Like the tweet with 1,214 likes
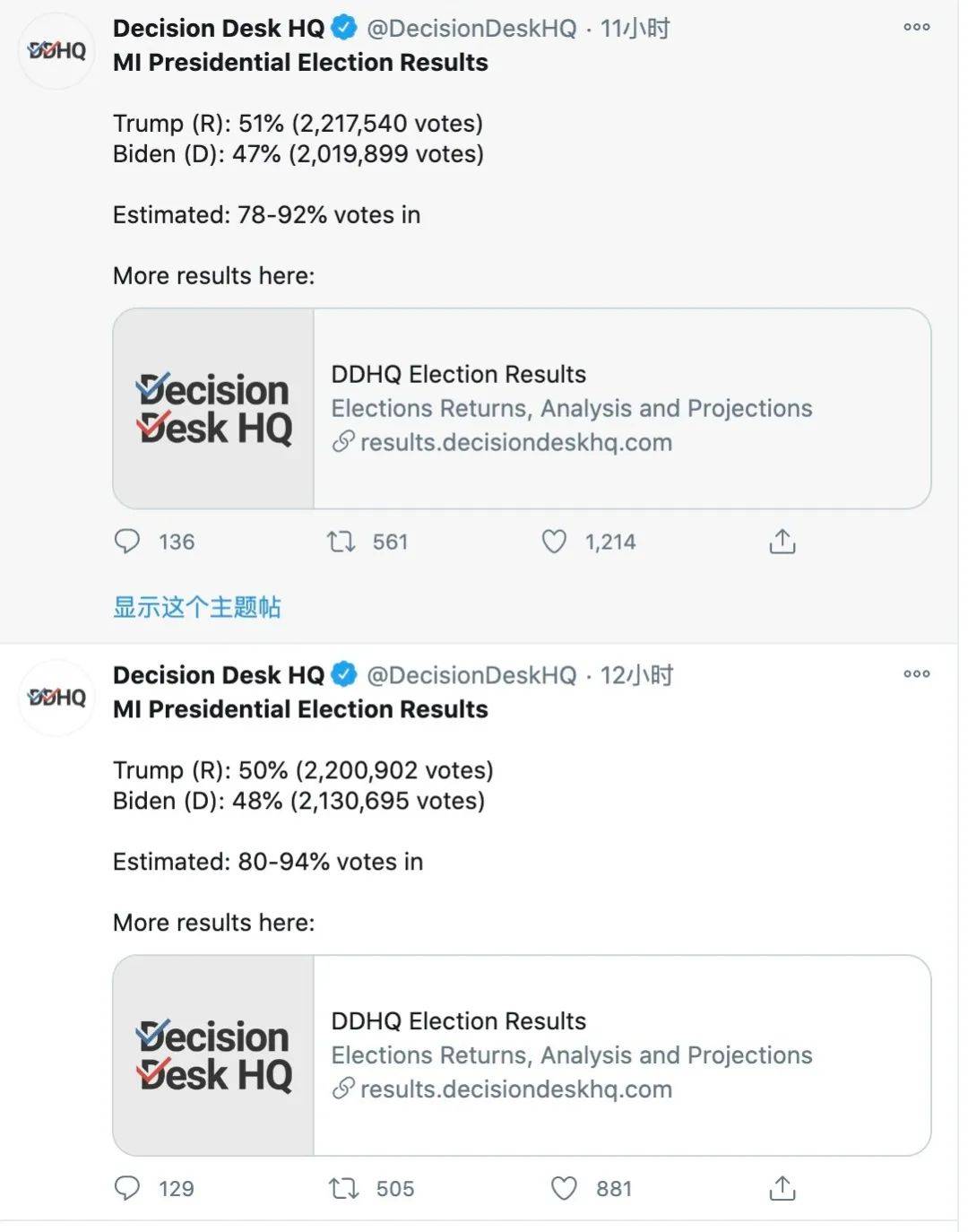This screenshot has width=968, height=1232. tap(554, 542)
